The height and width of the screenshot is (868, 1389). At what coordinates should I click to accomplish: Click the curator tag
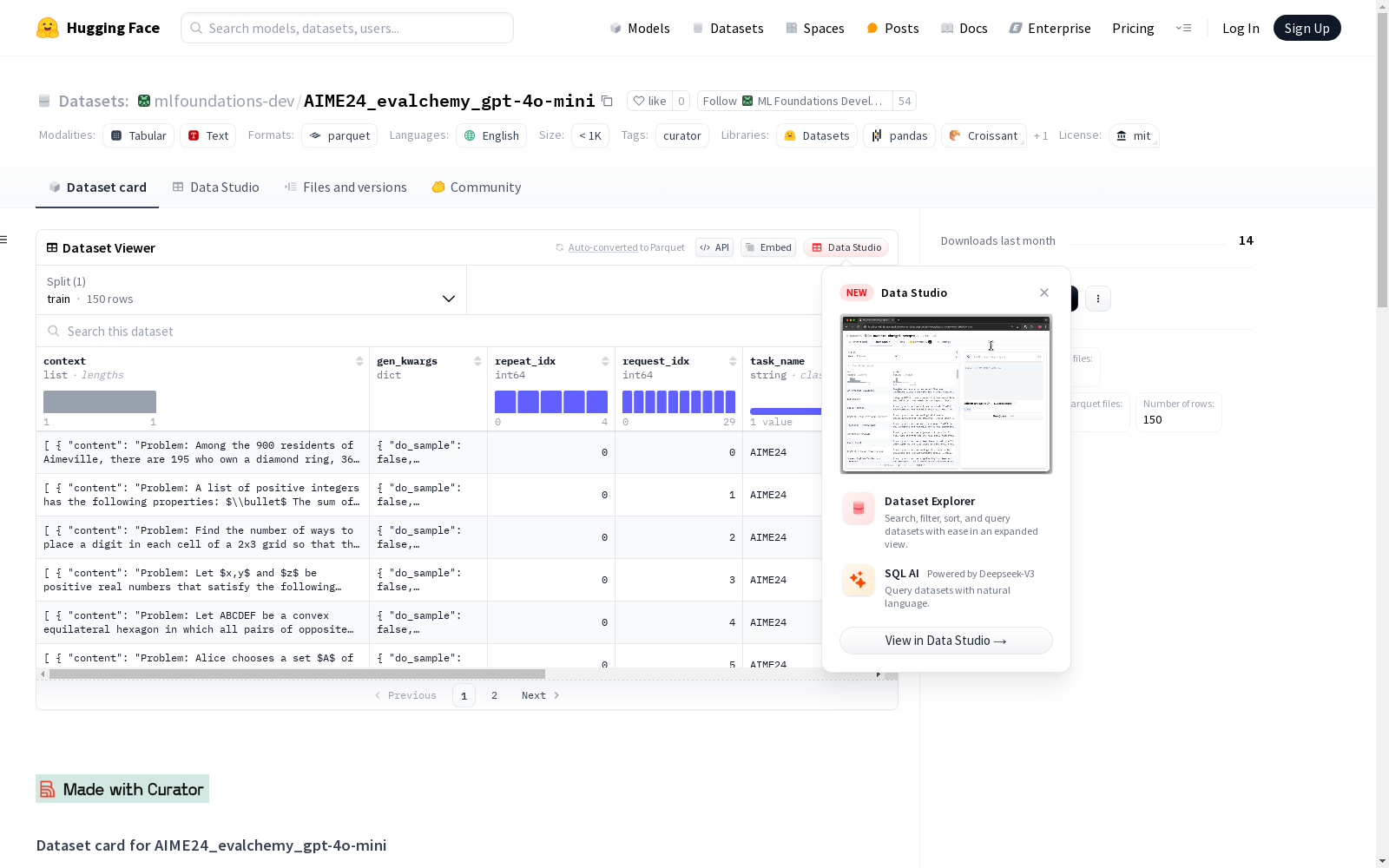682,135
